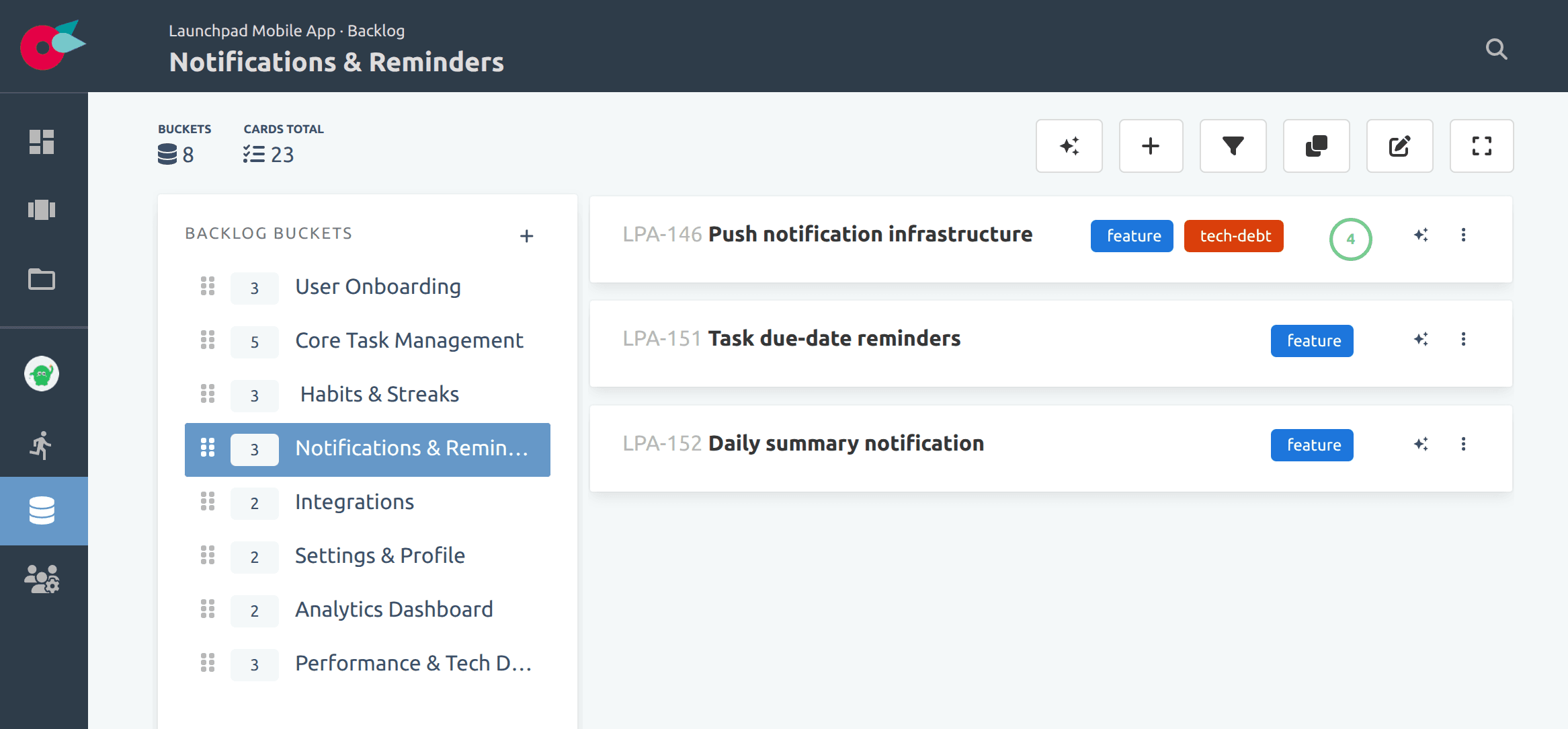Screen dimensions: 1568x729
Task: Select the Core Task Management bucket
Action: pyautogui.click(x=409, y=341)
